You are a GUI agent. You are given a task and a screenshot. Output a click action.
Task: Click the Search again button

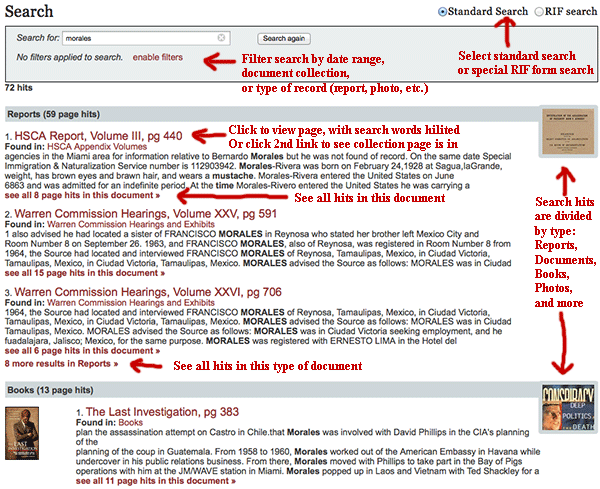tap(284, 38)
